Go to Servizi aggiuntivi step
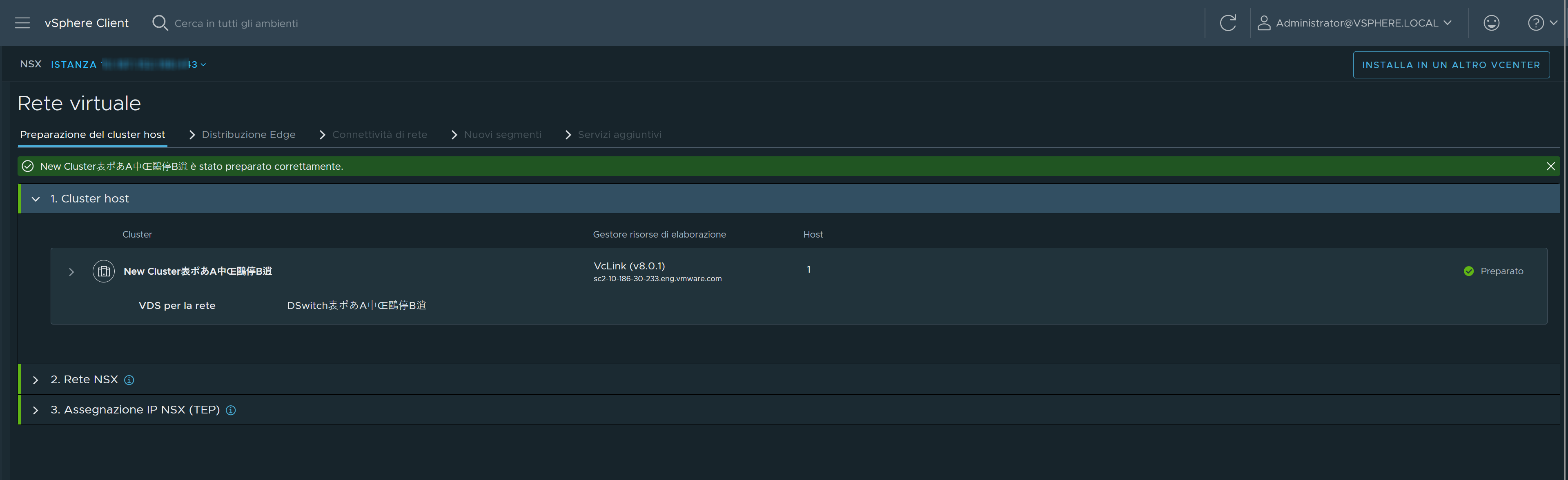Image resolution: width=1568 pixels, height=480 pixels. [619, 134]
